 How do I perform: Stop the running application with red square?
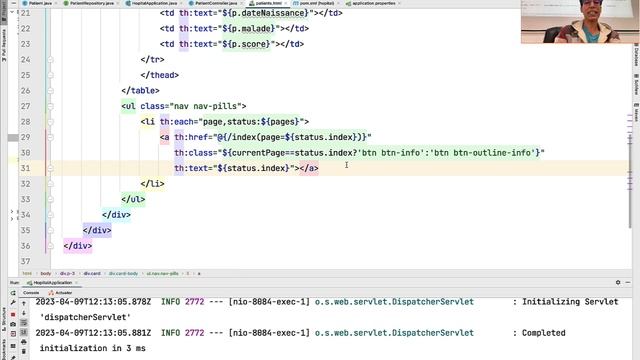coord(13,314)
